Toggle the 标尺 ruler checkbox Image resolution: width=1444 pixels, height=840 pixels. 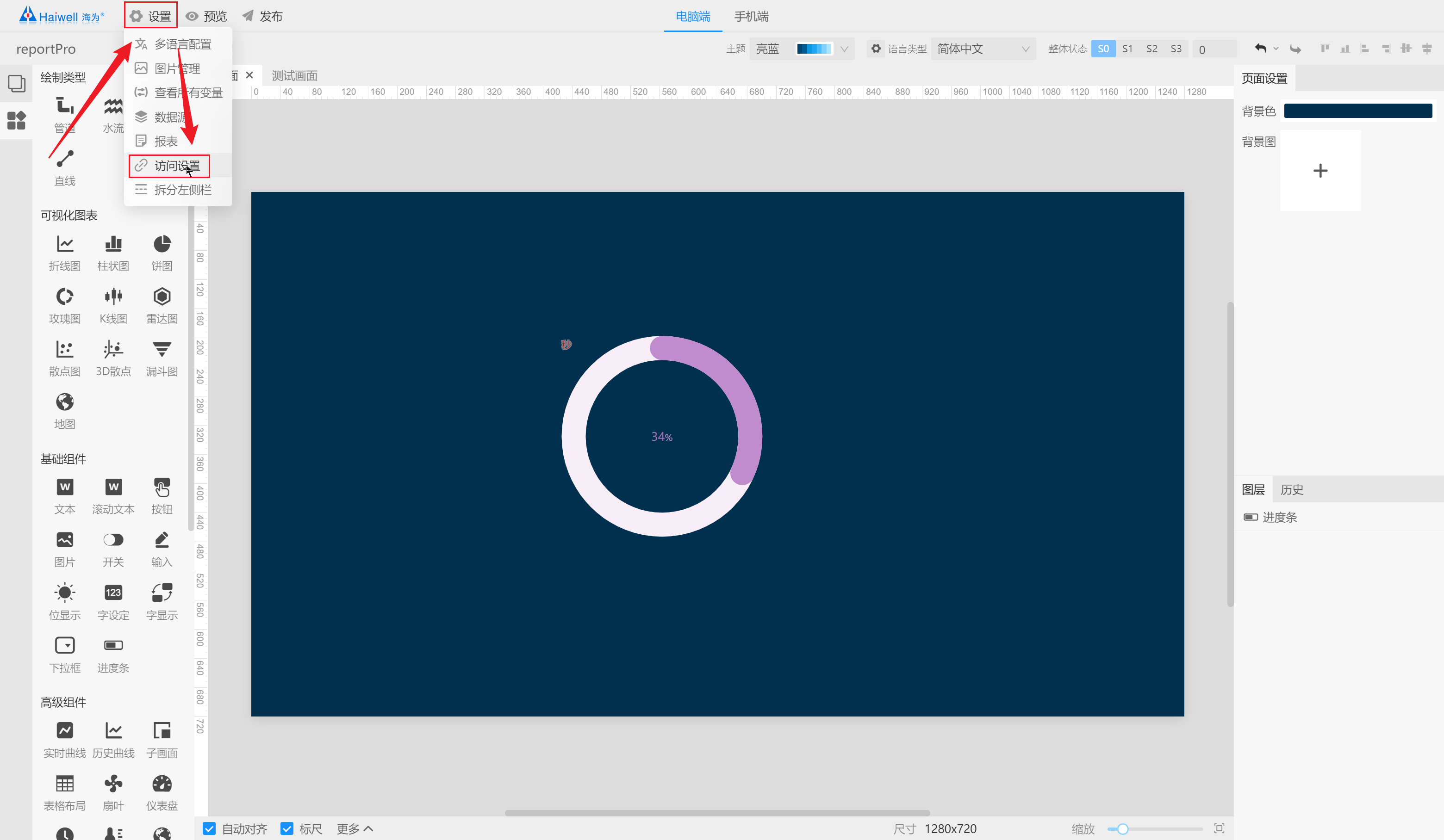pos(287,828)
